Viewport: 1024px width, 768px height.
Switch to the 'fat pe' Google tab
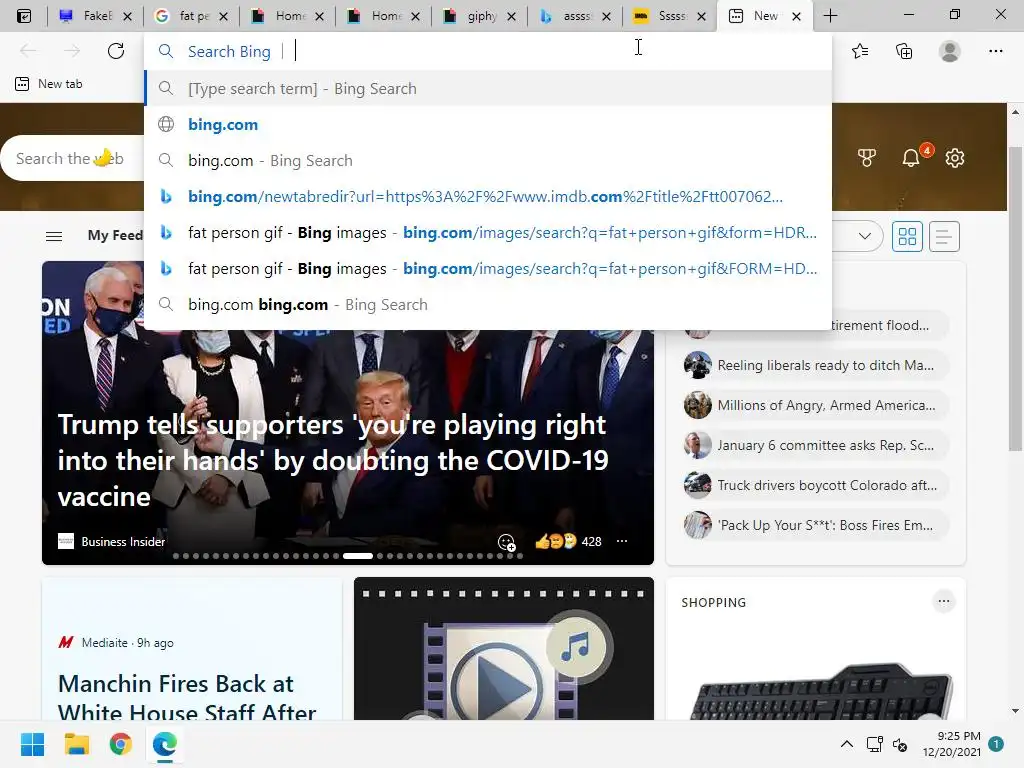pyautogui.click(x=192, y=16)
